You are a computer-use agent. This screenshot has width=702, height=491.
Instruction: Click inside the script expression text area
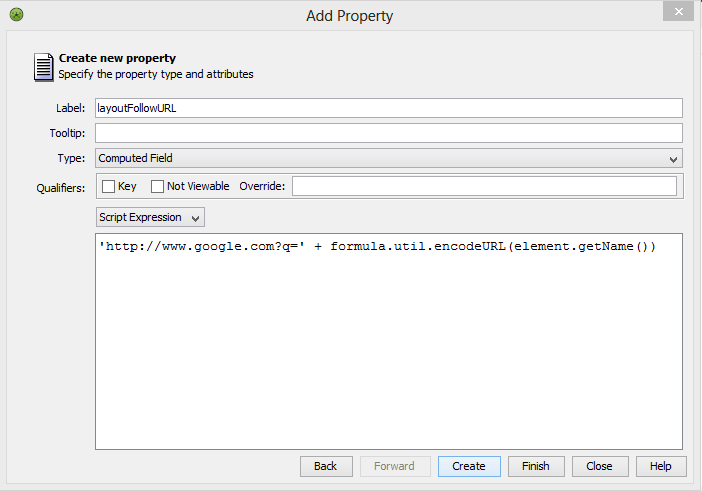[389, 341]
